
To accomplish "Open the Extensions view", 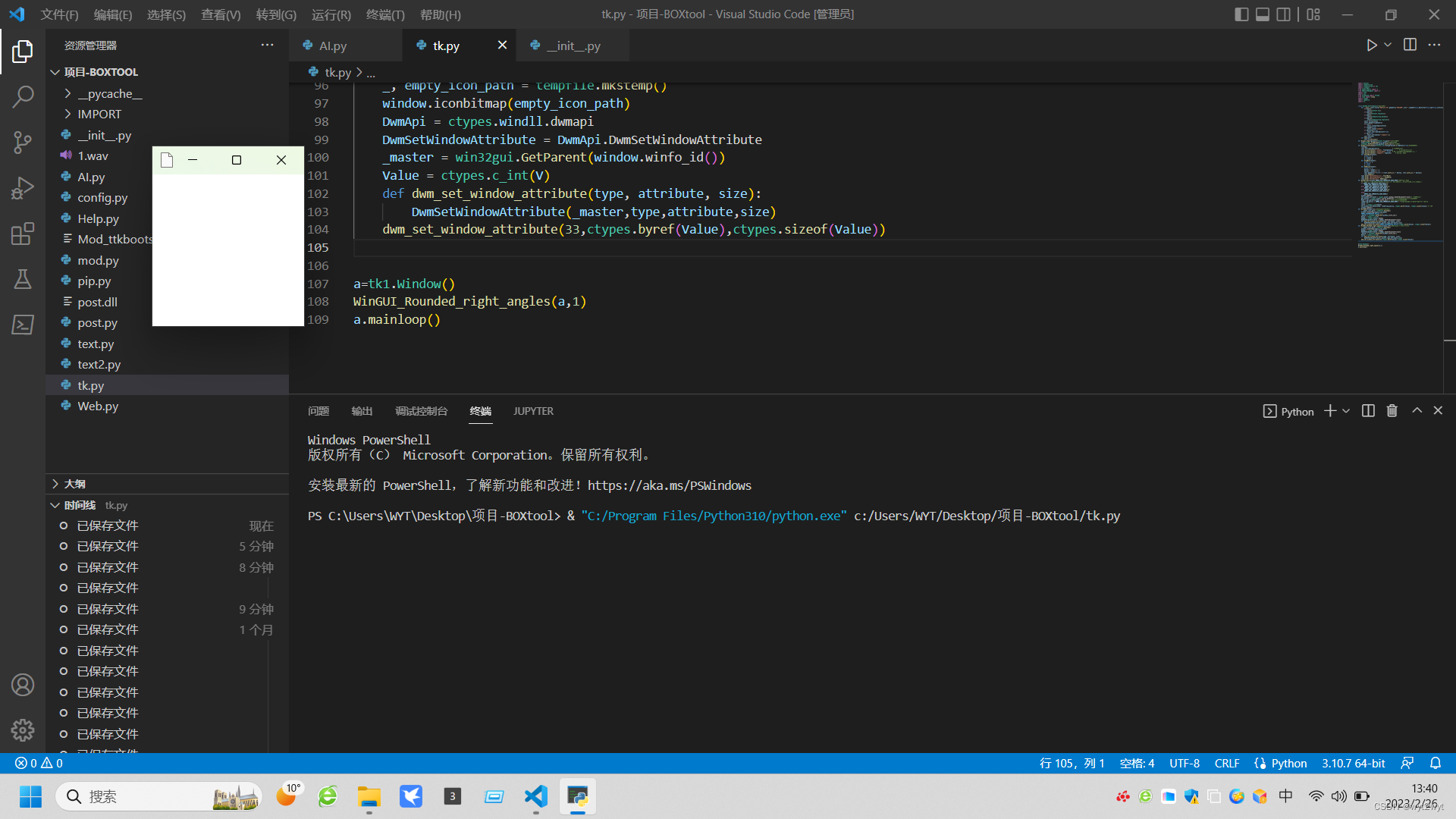I will [x=23, y=234].
